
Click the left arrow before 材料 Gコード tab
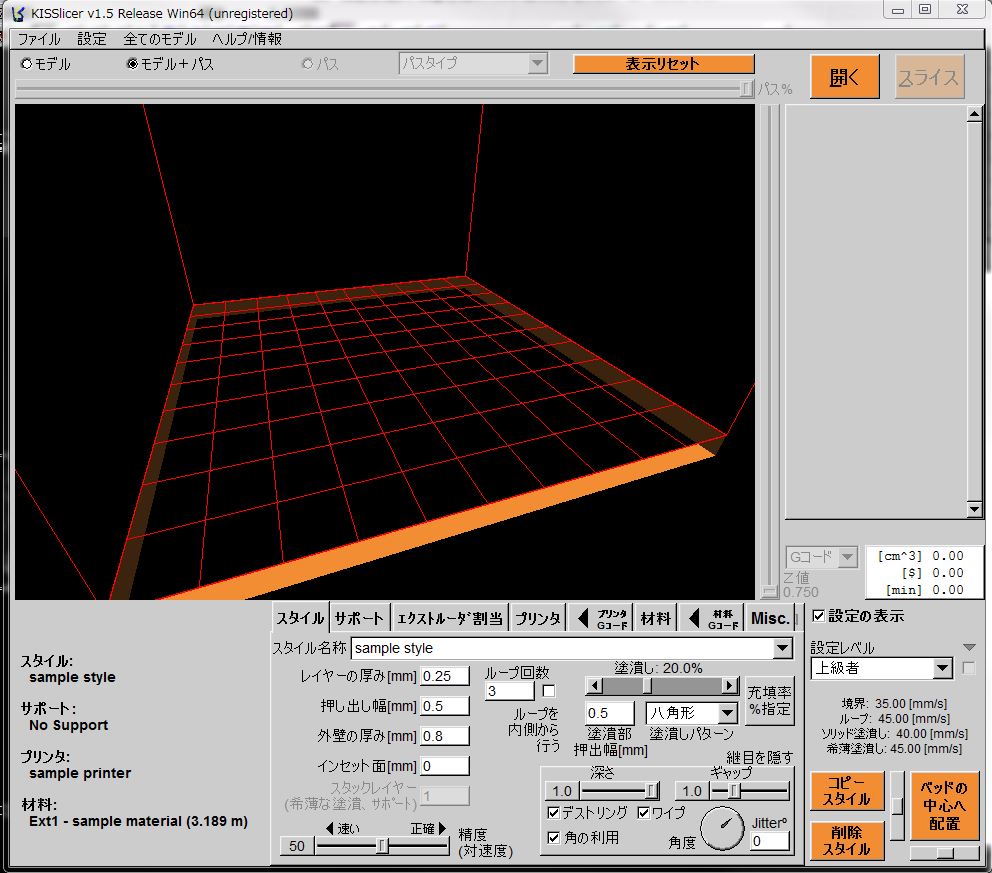coord(694,618)
